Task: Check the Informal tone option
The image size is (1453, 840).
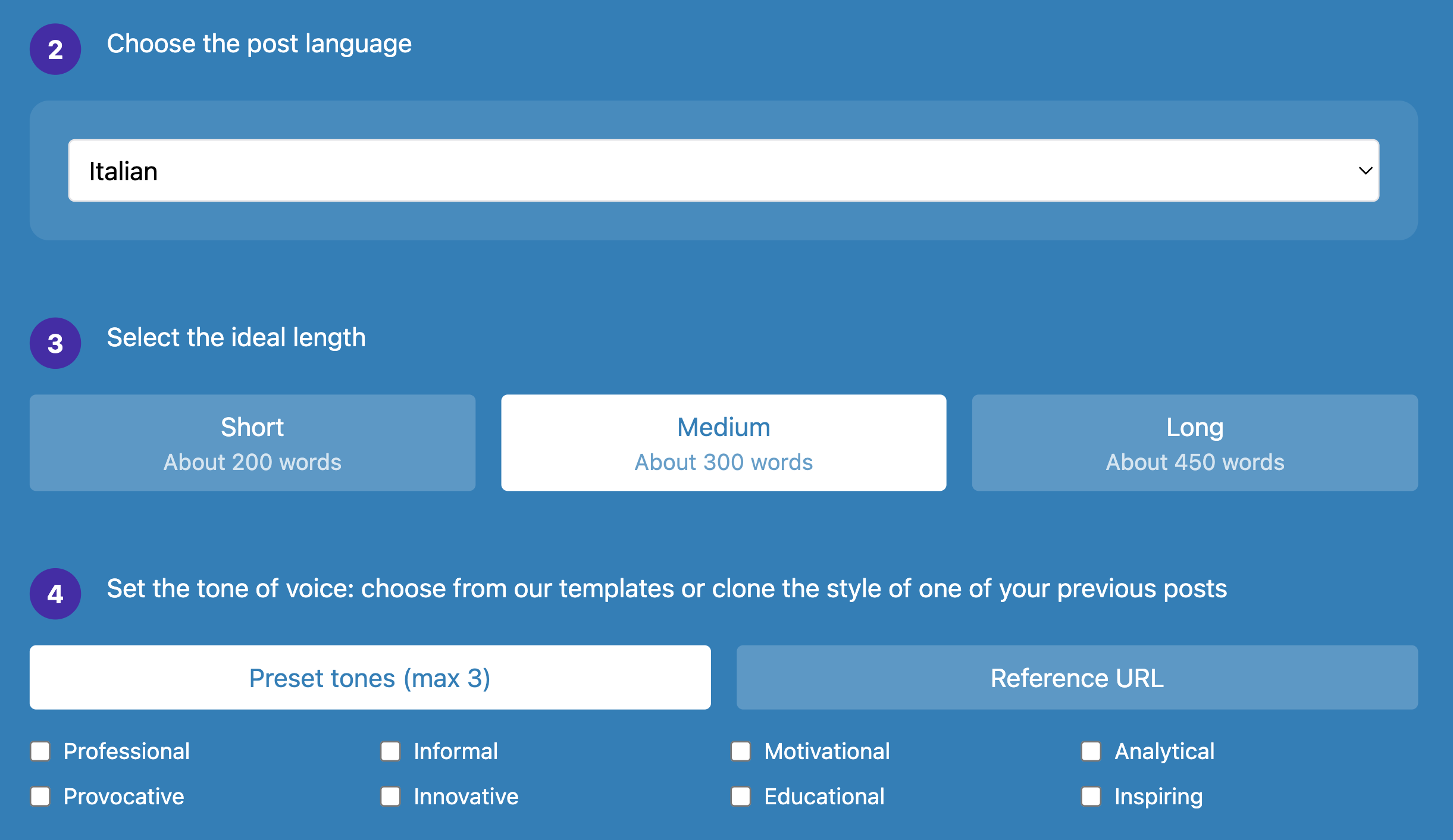Action: point(390,751)
